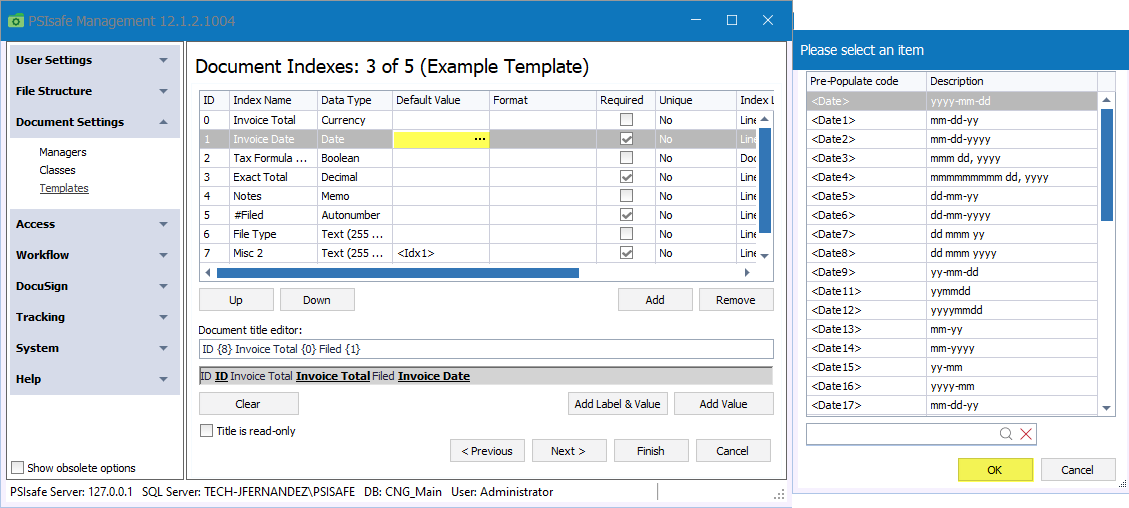Expand the System section
Screen dimensions: 1129x508
pyautogui.click(x=95, y=348)
